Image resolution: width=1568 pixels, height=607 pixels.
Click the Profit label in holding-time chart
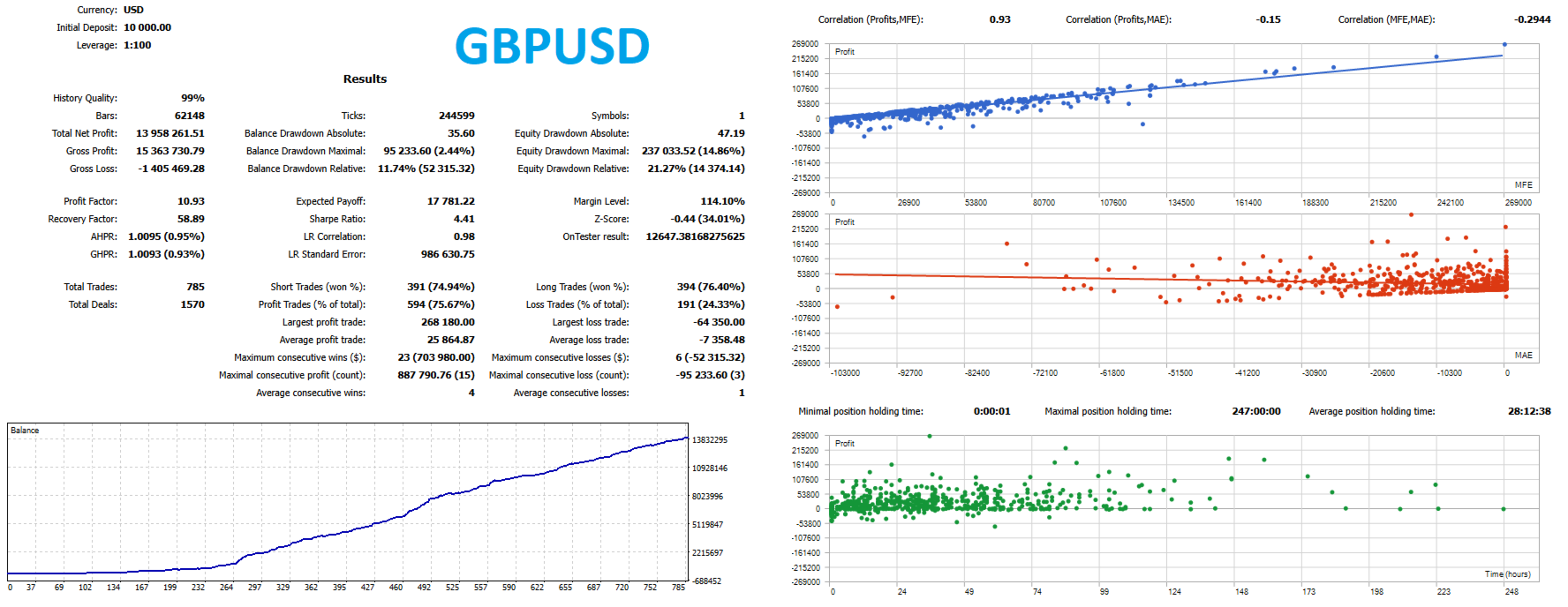click(845, 444)
